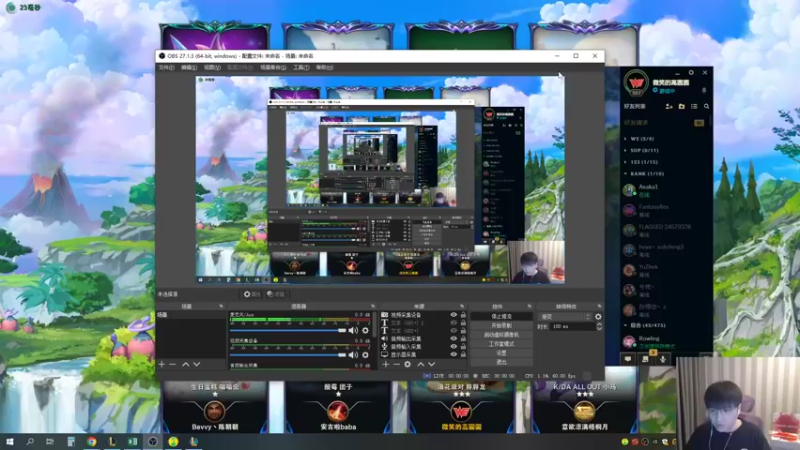Click microphone icon at friends panel bottom
Screen dimensions: 800x450
click(x=663, y=359)
